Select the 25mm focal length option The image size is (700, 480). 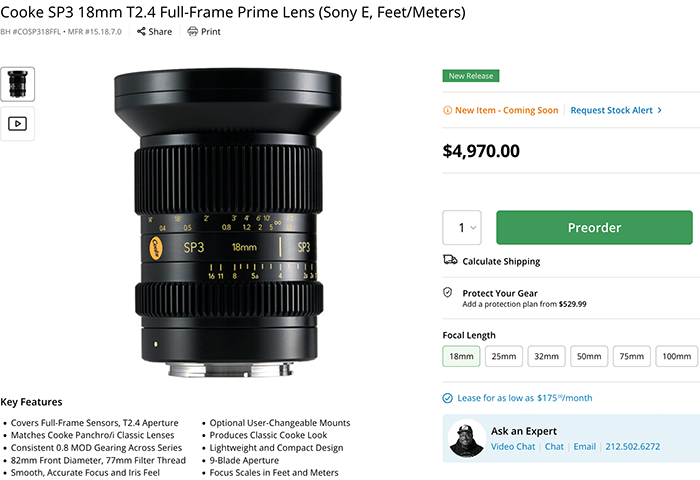(504, 356)
